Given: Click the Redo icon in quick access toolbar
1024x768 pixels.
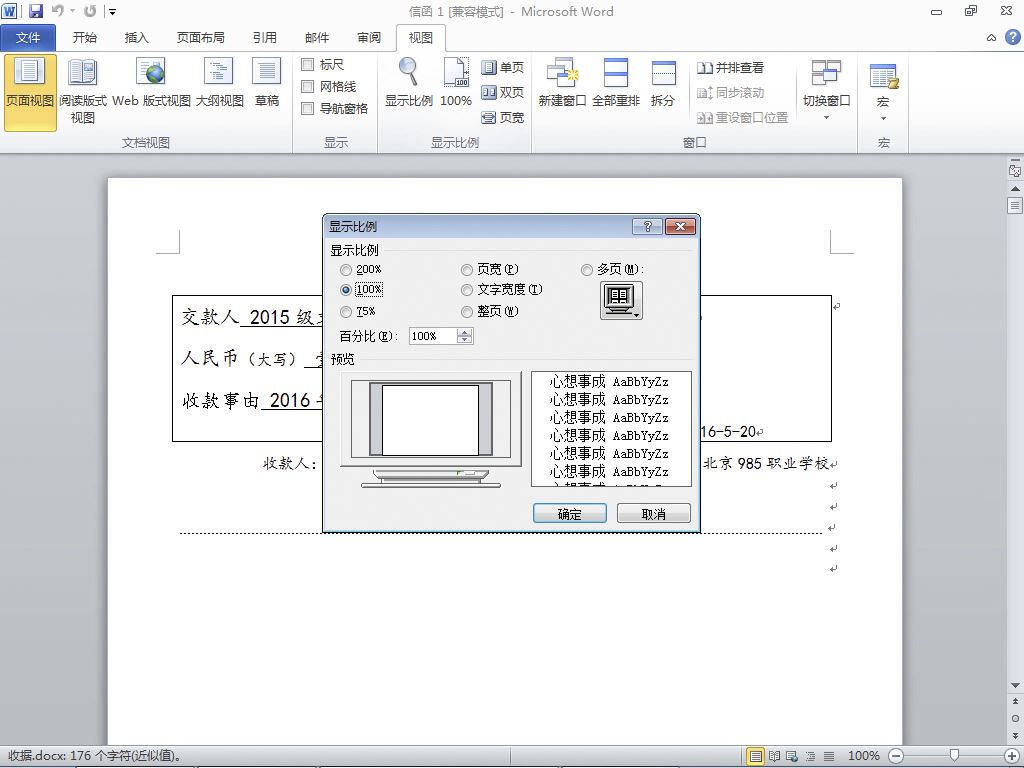Looking at the screenshot, I should click(90, 11).
